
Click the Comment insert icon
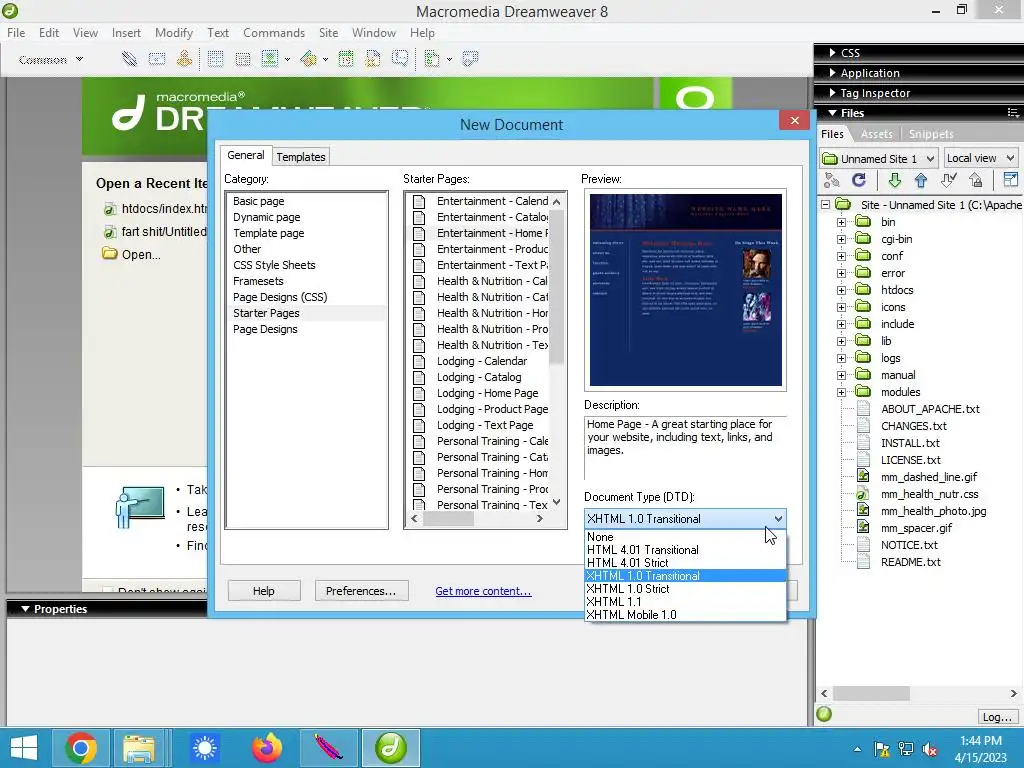coord(400,59)
